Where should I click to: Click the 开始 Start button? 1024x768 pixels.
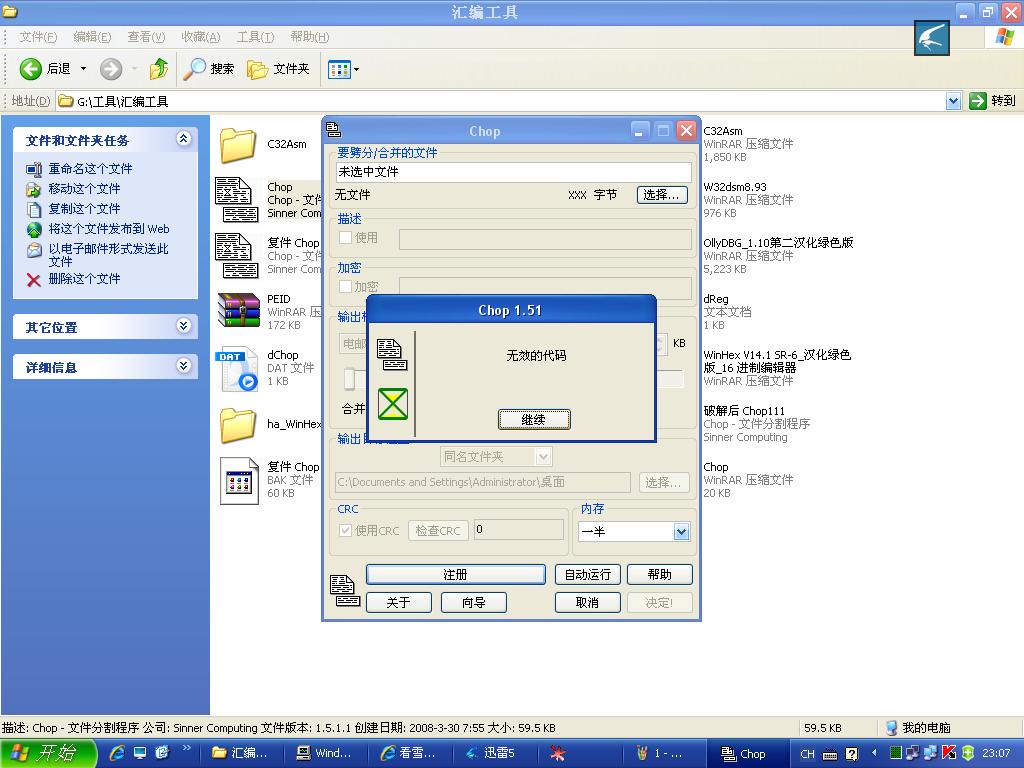coord(49,753)
